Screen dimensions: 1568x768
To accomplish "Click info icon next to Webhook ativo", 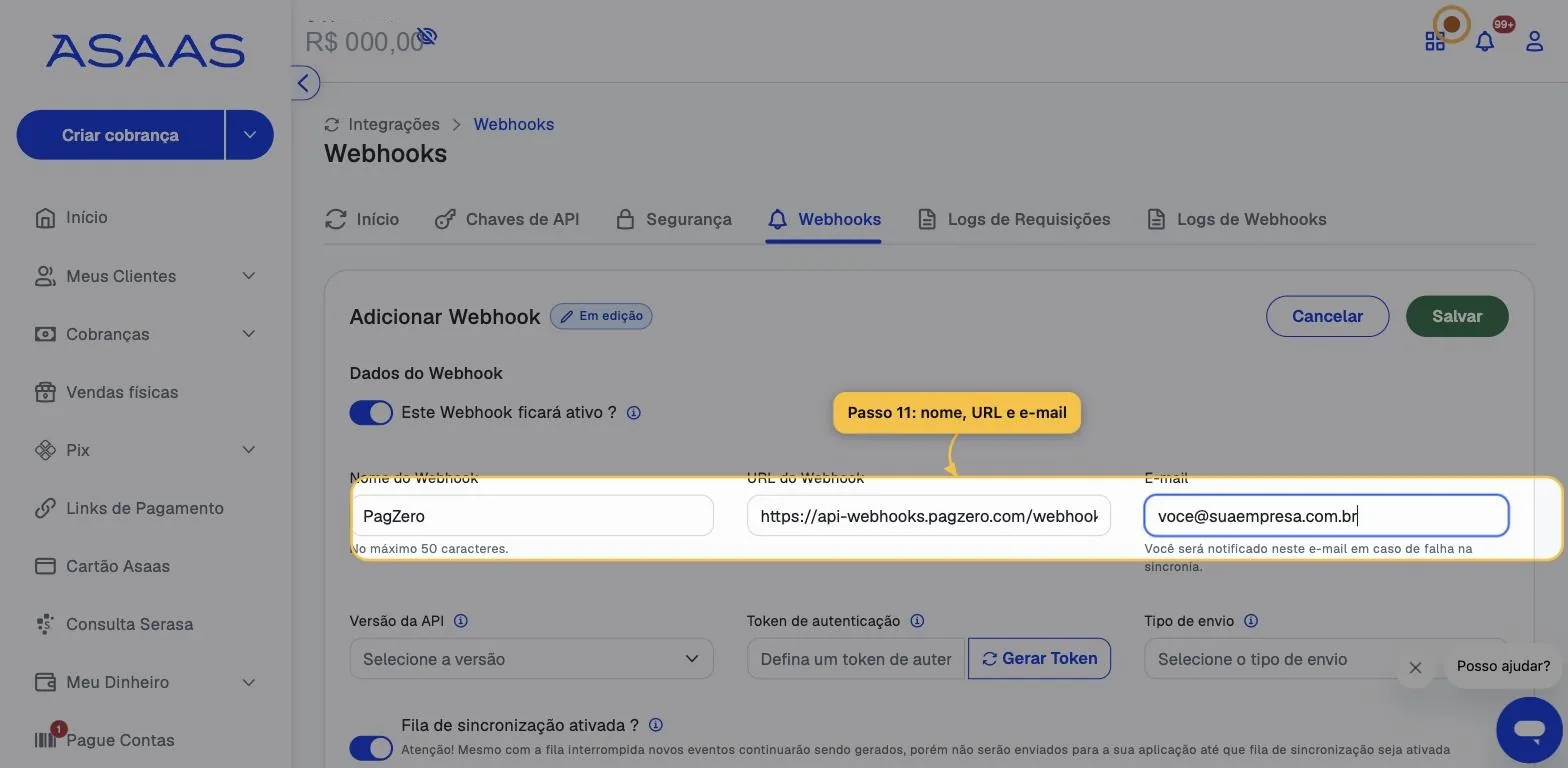I will pyautogui.click(x=633, y=412).
